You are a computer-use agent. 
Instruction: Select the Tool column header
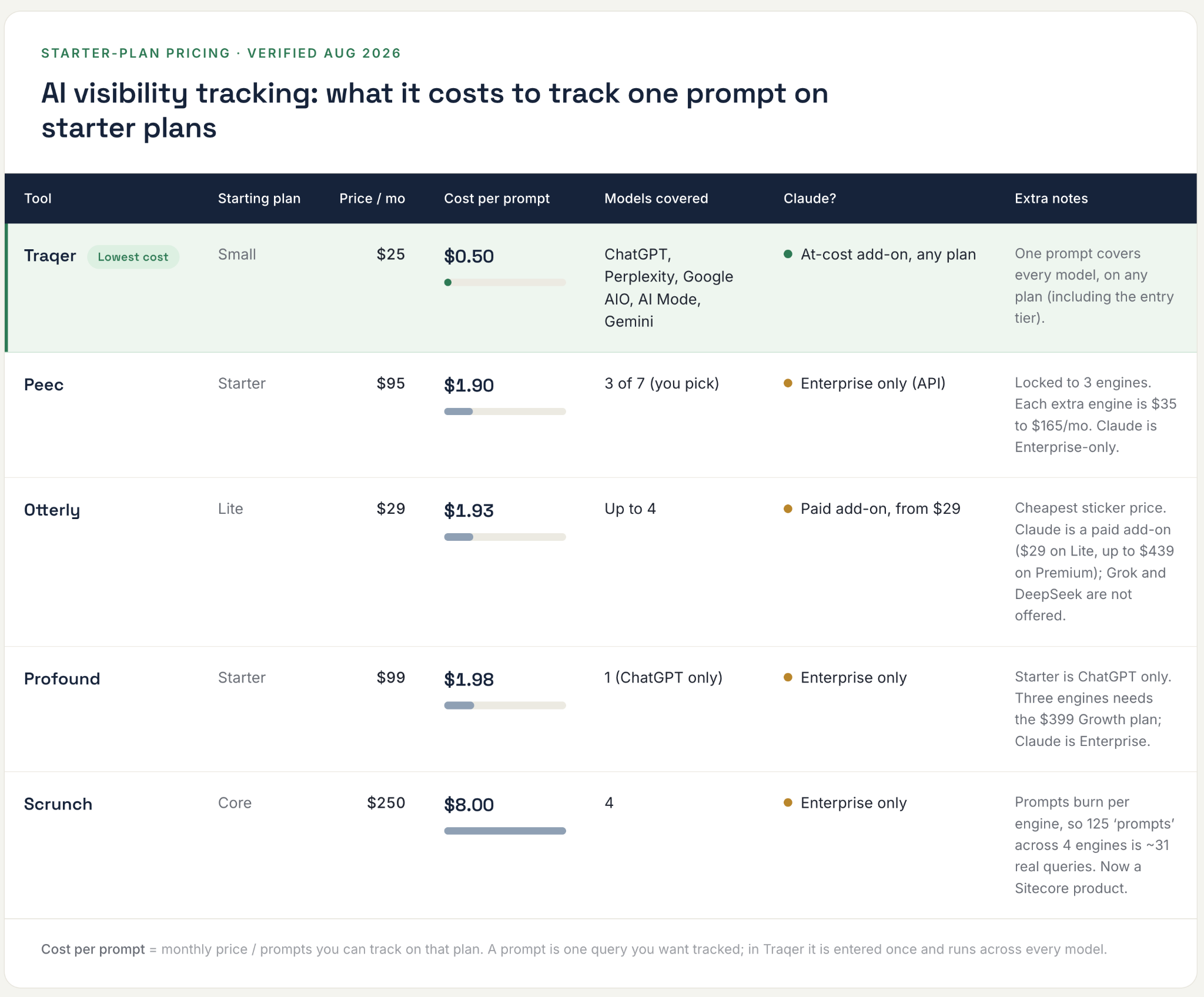38,198
